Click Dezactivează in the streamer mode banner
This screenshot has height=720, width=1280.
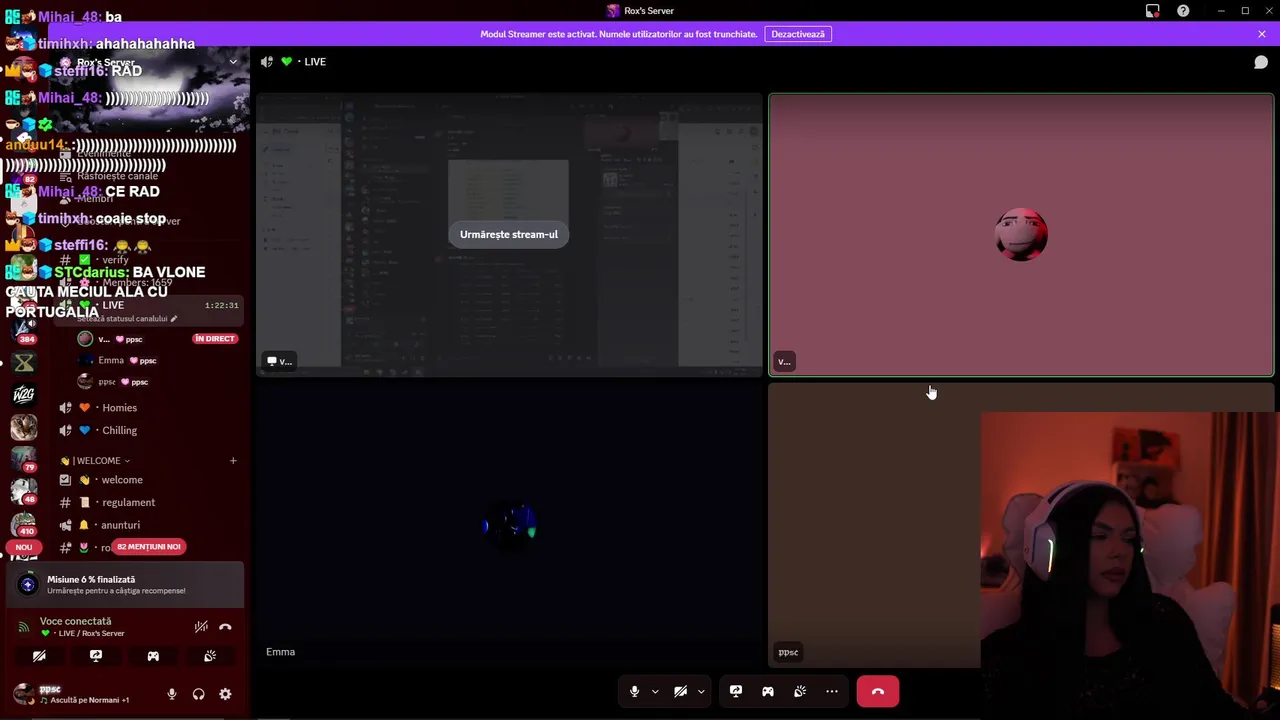click(x=798, y=34)
